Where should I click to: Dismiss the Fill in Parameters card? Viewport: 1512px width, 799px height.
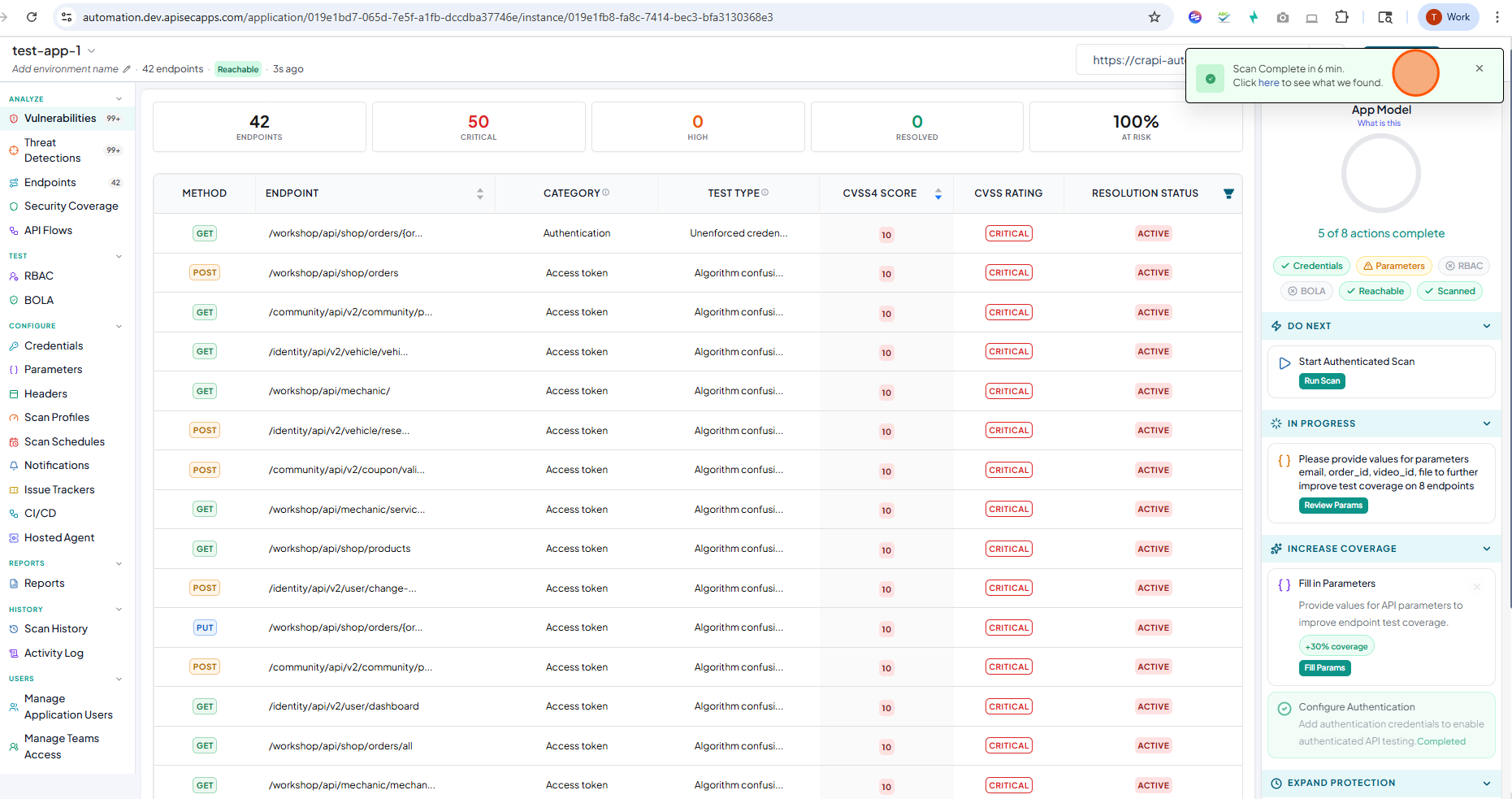[1477, 587]
